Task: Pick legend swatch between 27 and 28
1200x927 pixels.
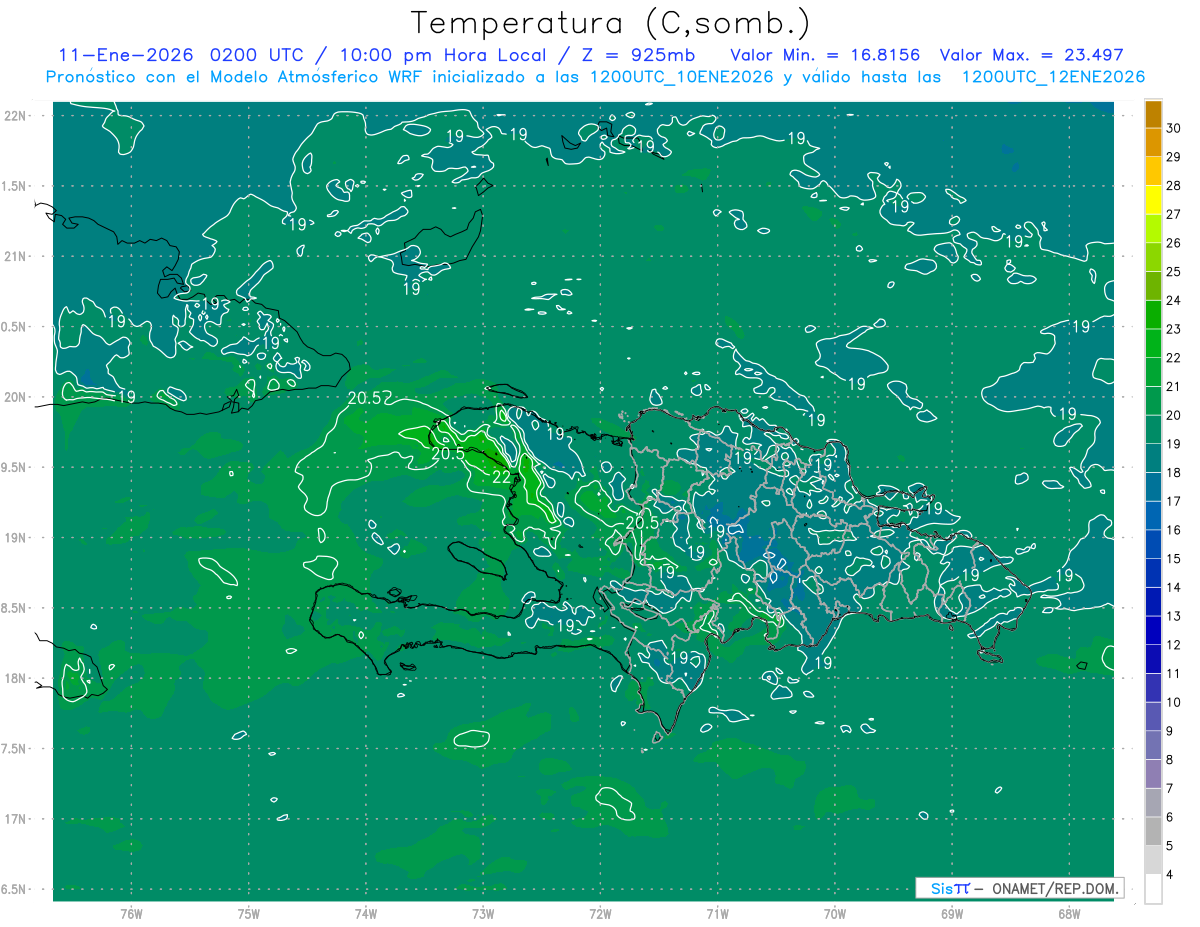Action: click(x=1153, y=200)
